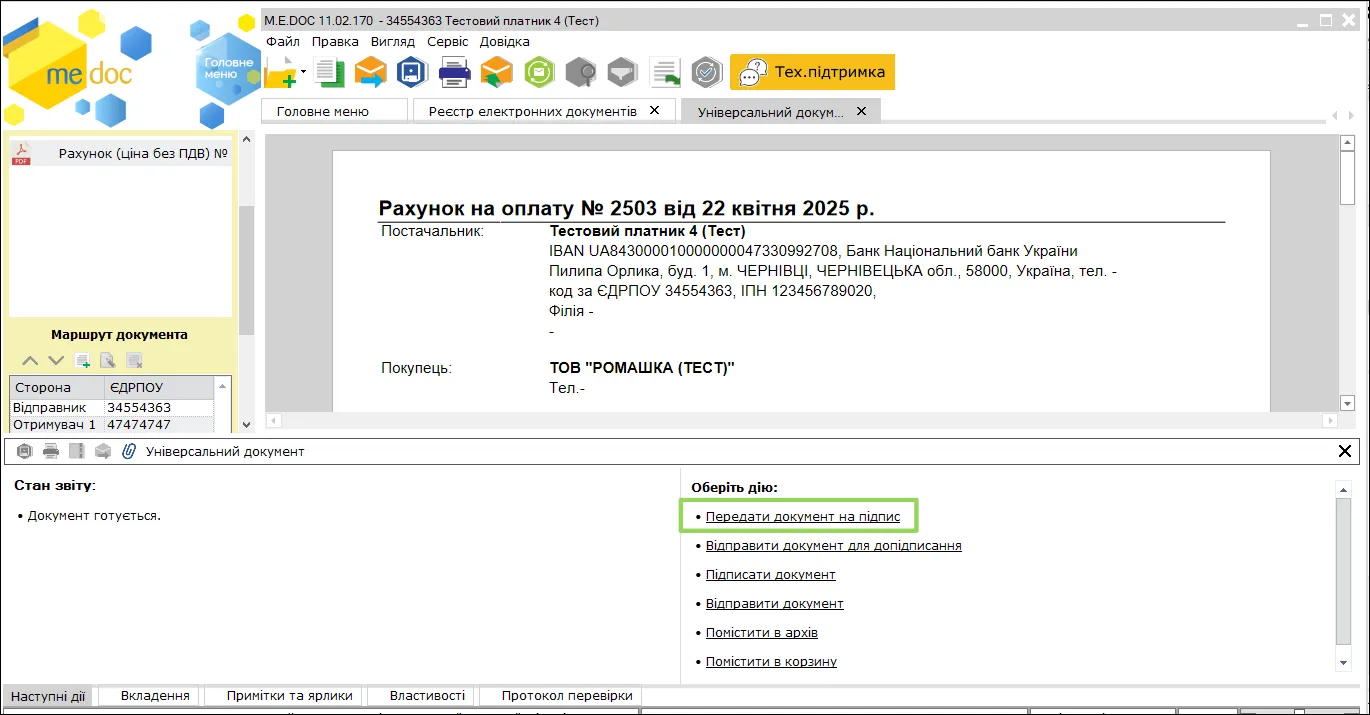Click the create new document folder icon

pos(281,72)
